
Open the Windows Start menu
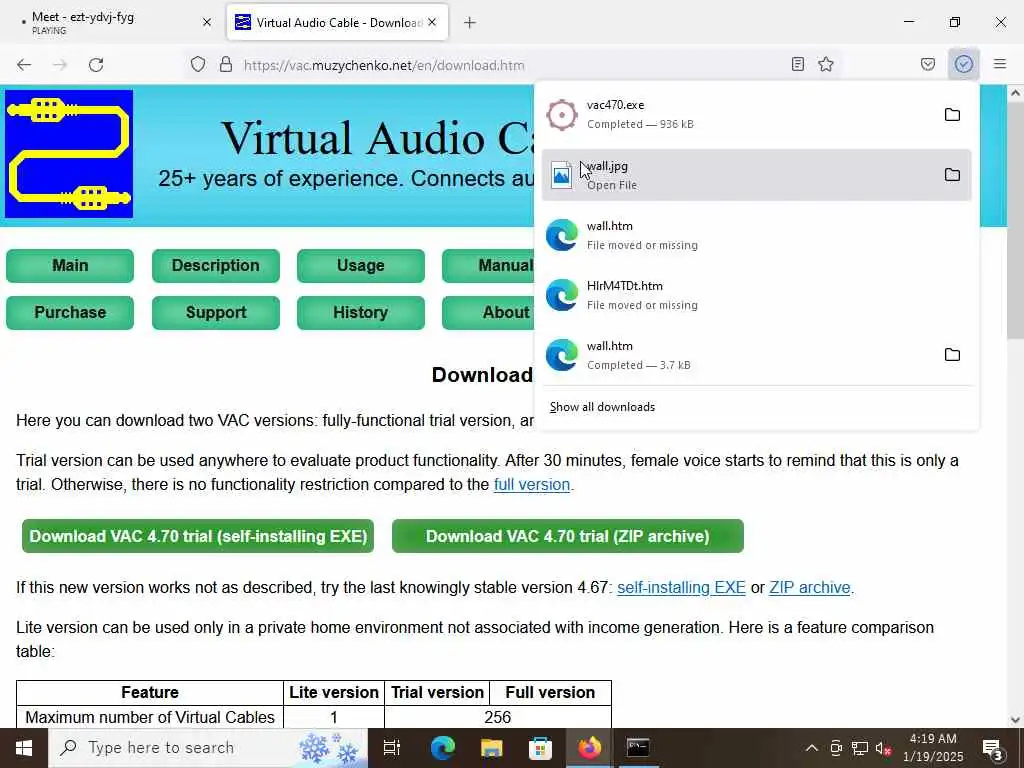tap(24, 748)
